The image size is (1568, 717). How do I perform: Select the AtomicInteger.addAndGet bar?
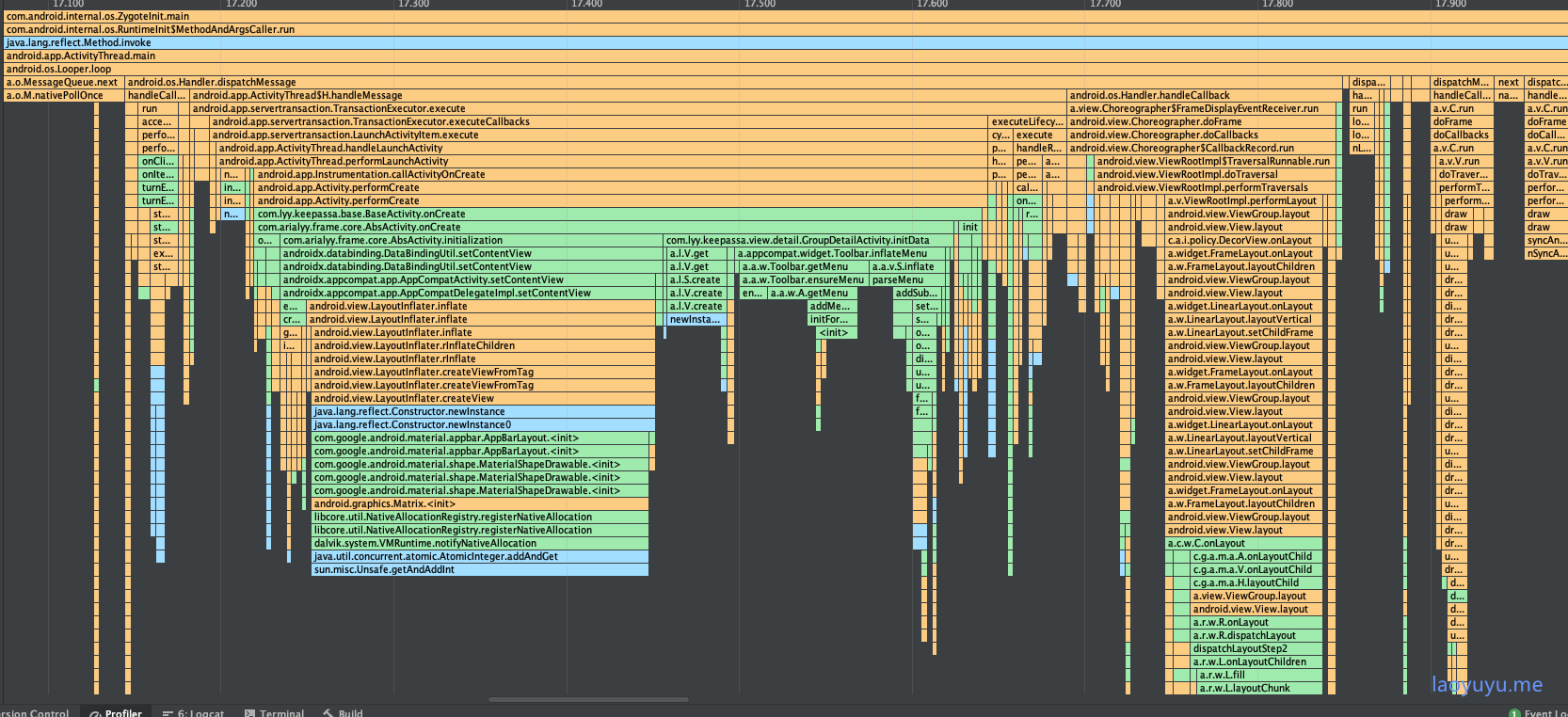(x=480, y=556)
